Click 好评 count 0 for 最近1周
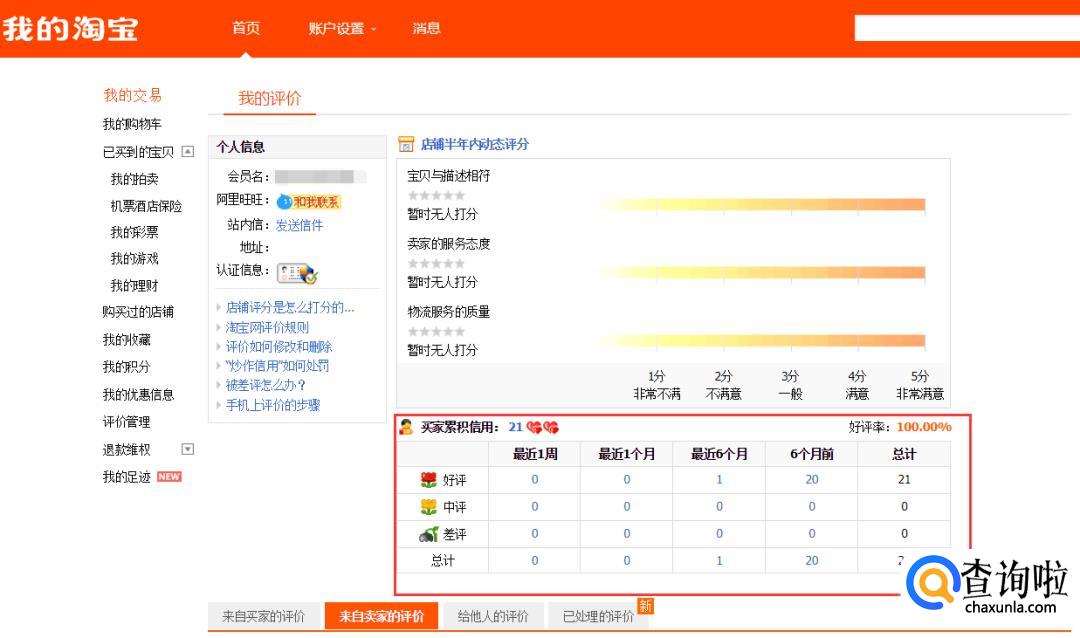This screenshot has width=1080, height=638. (x=534, y=480)
